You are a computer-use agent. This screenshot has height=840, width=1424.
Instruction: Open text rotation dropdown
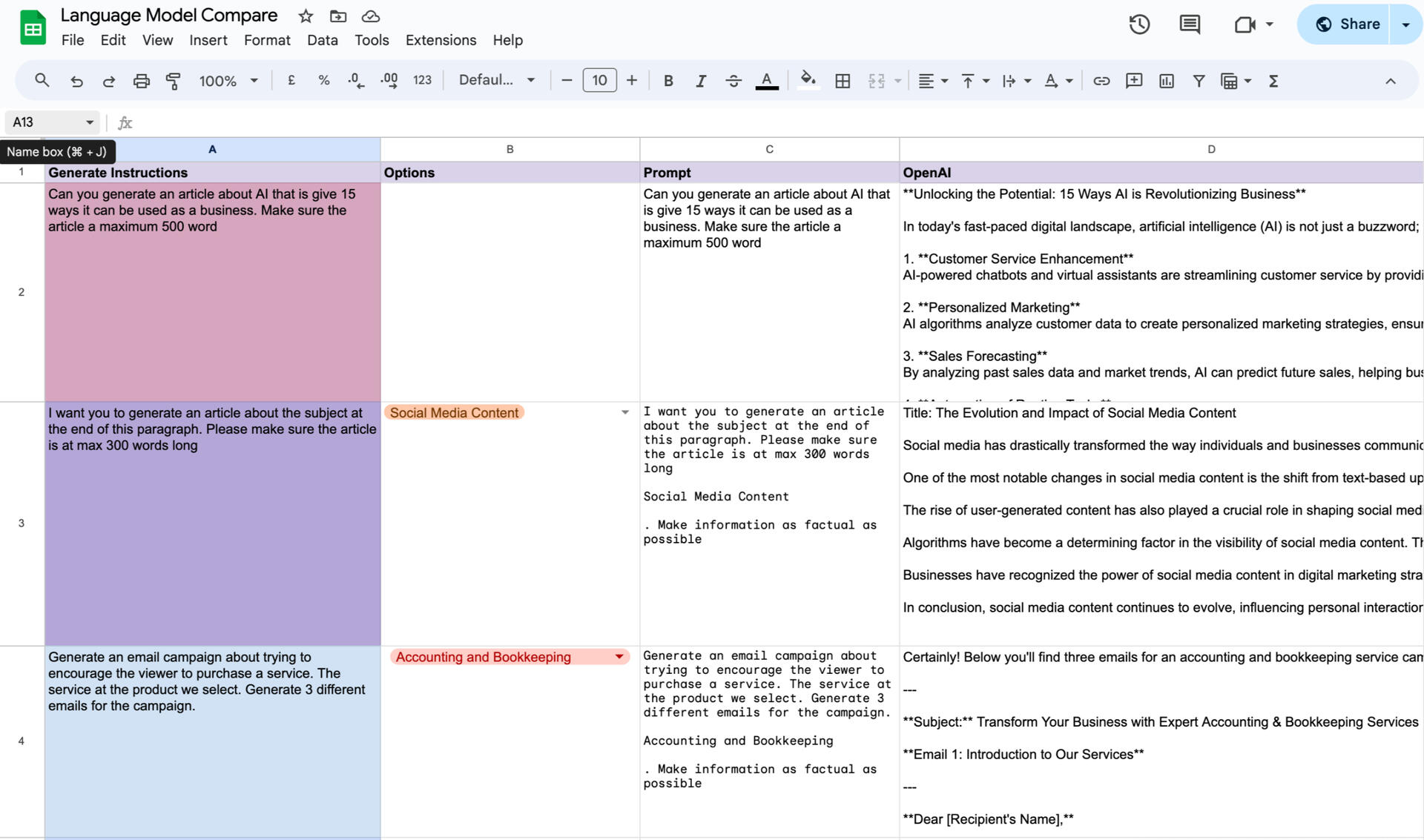(x=1058, y=81)
